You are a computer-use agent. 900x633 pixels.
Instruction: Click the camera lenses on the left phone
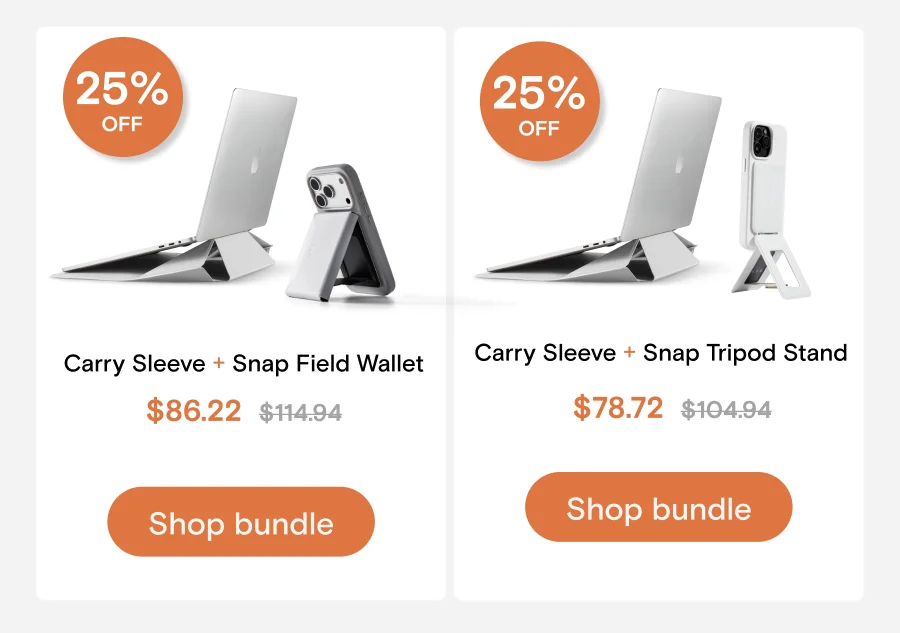point(326,191)
